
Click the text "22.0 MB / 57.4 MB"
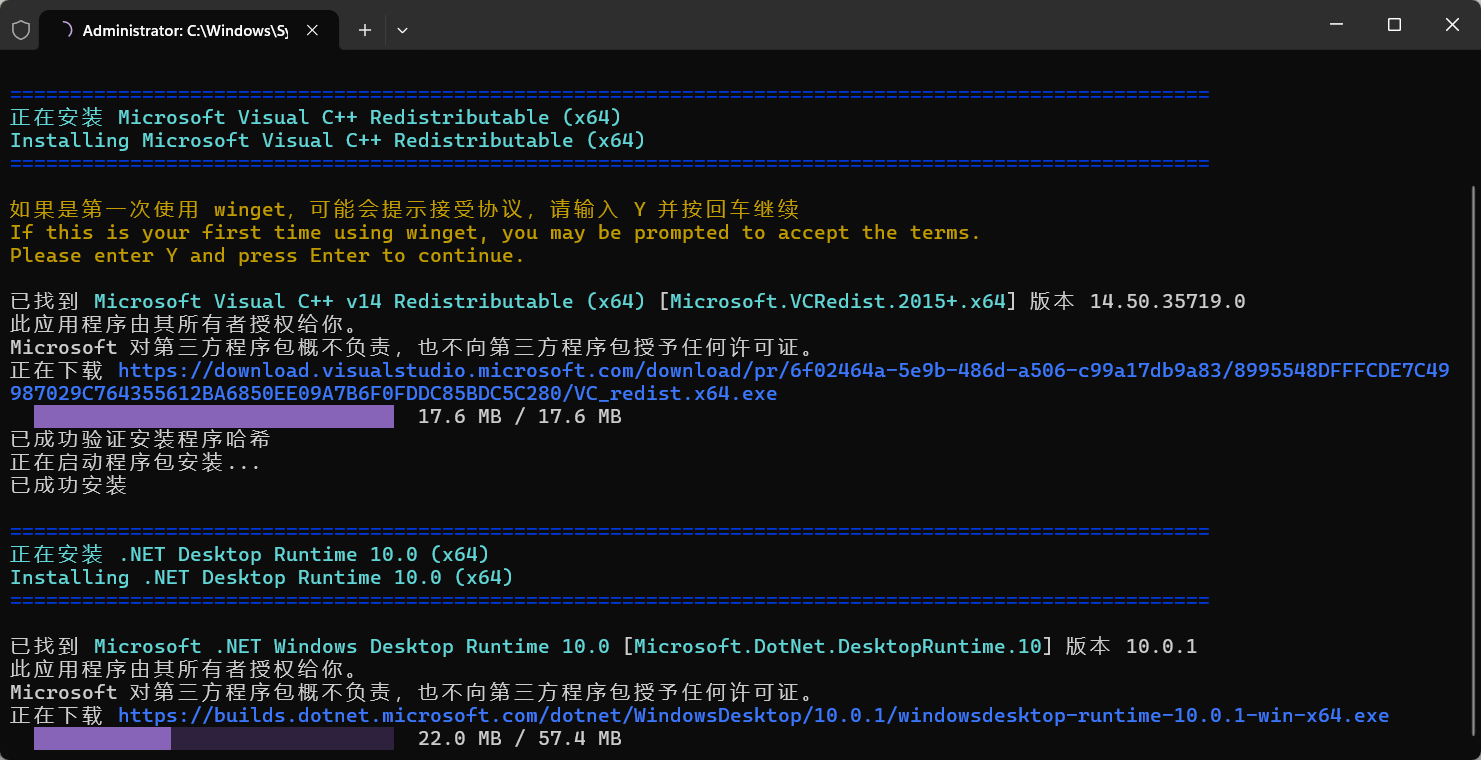[520, 739]
